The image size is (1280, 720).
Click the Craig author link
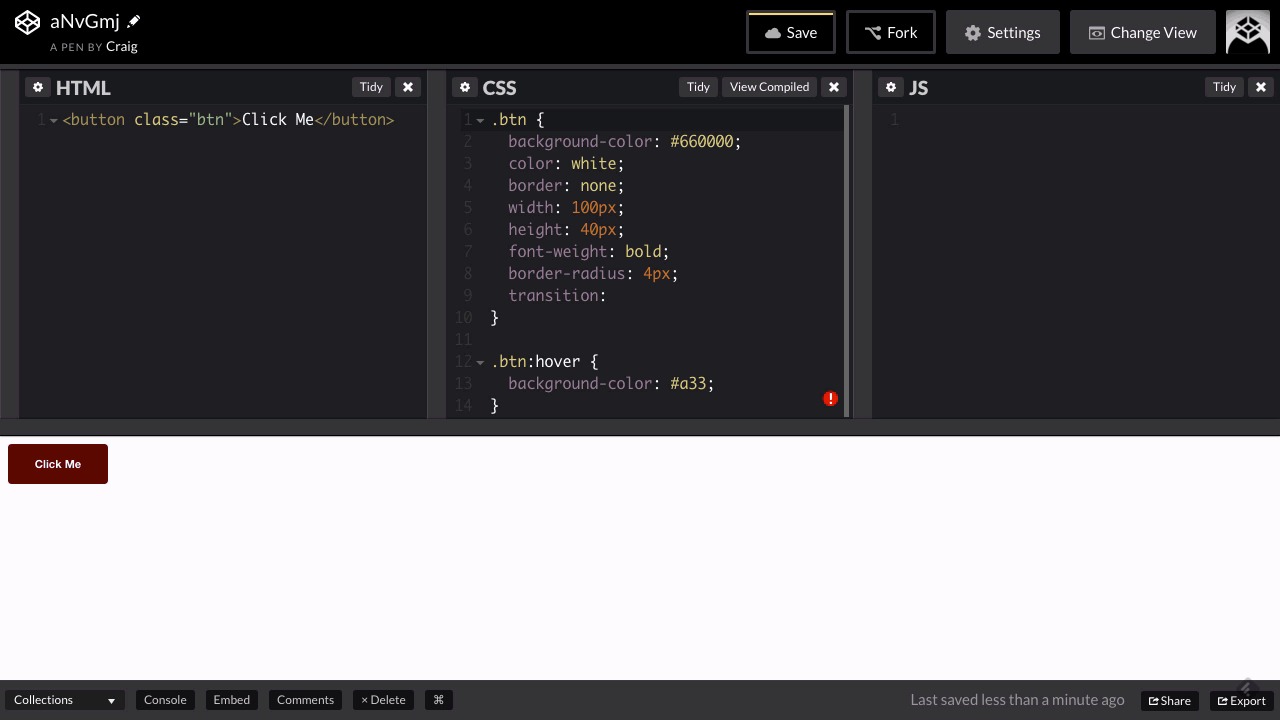121,46
